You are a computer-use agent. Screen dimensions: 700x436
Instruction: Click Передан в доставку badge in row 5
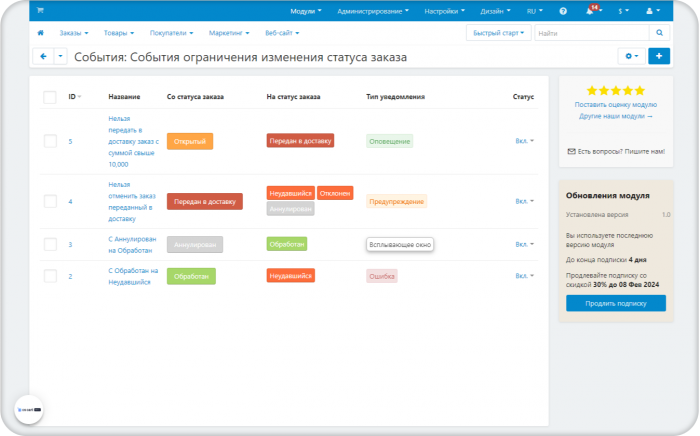(300, 141)
